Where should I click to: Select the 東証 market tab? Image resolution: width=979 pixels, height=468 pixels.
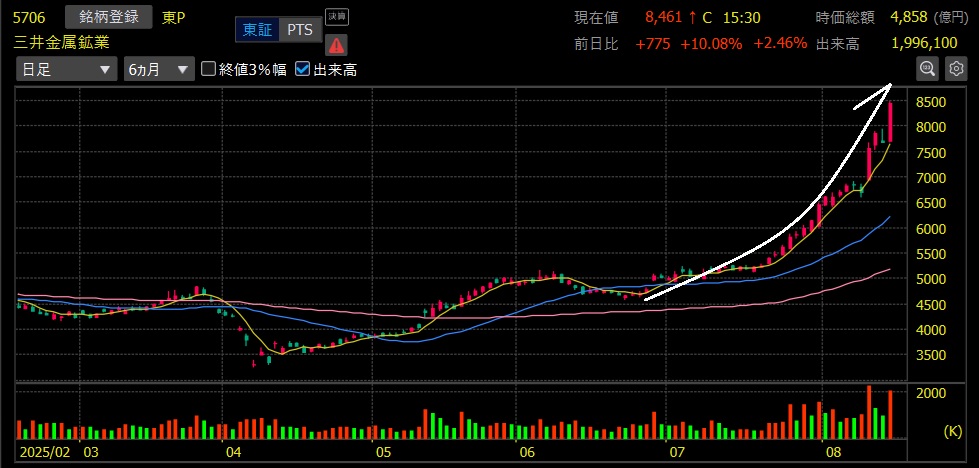(256, 29)
